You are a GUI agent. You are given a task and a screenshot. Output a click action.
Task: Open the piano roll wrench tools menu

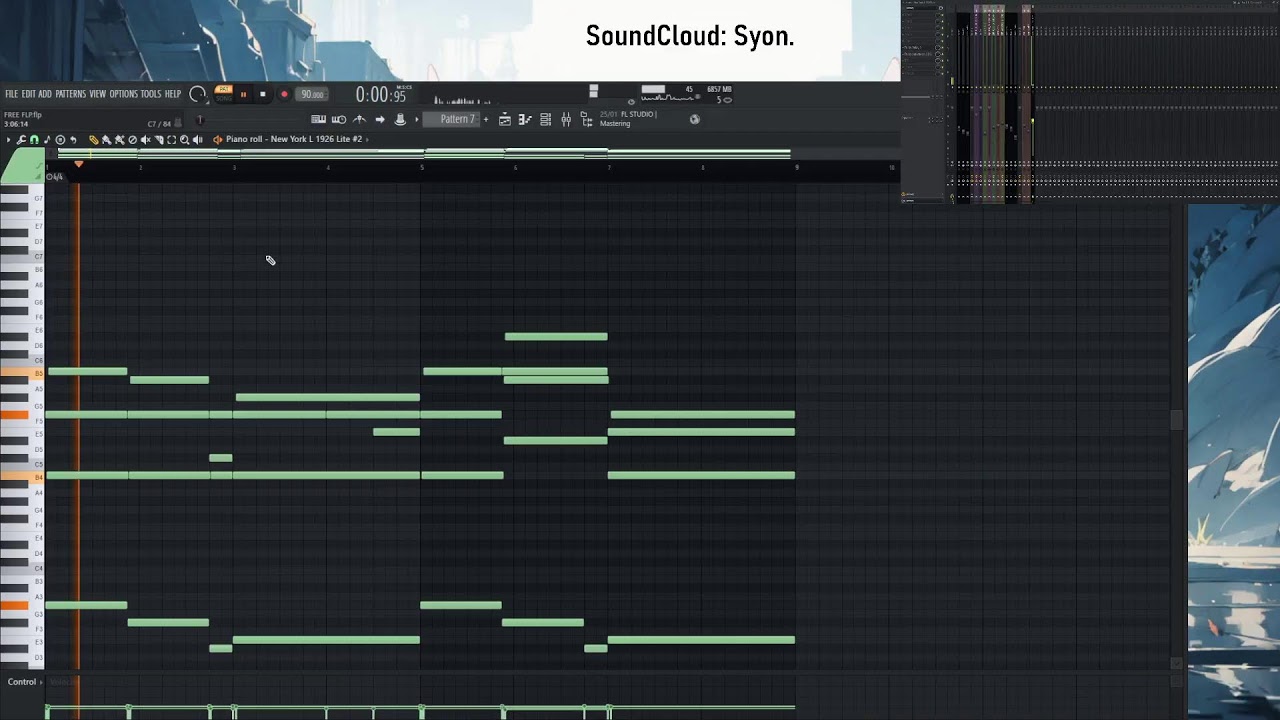tap(21, 139)
